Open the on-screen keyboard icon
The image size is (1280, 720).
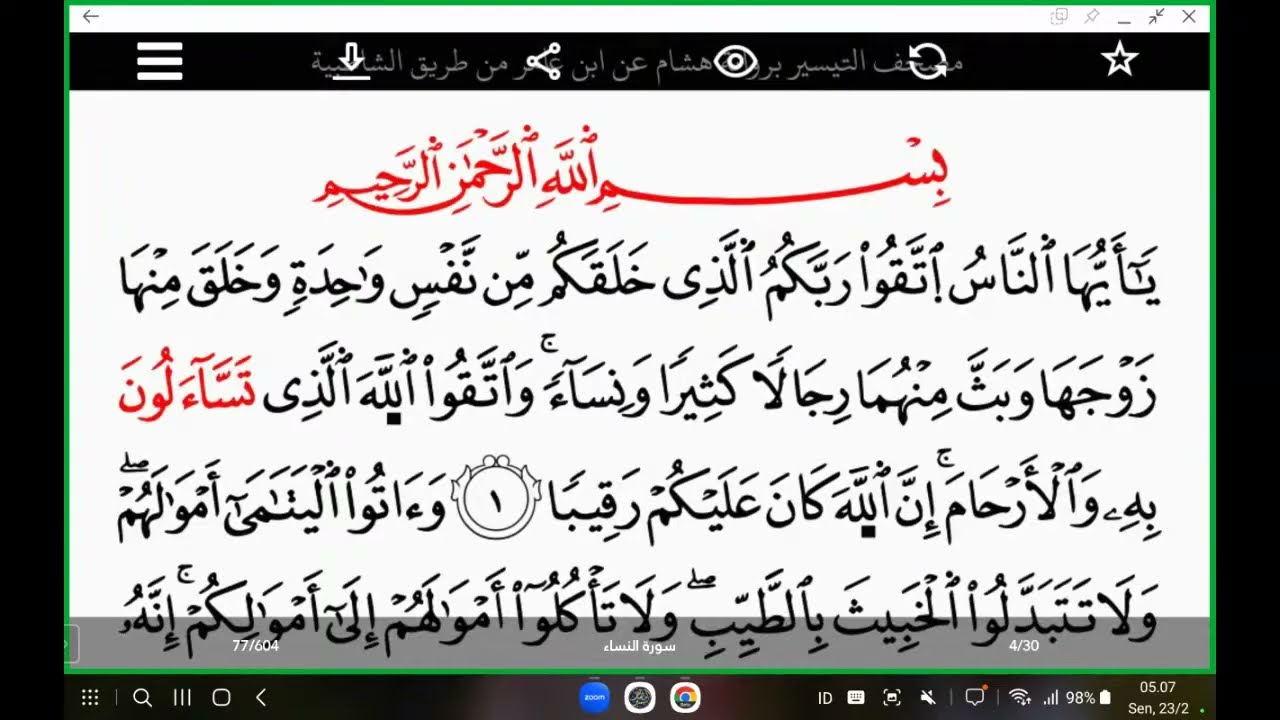coord(857,698)
